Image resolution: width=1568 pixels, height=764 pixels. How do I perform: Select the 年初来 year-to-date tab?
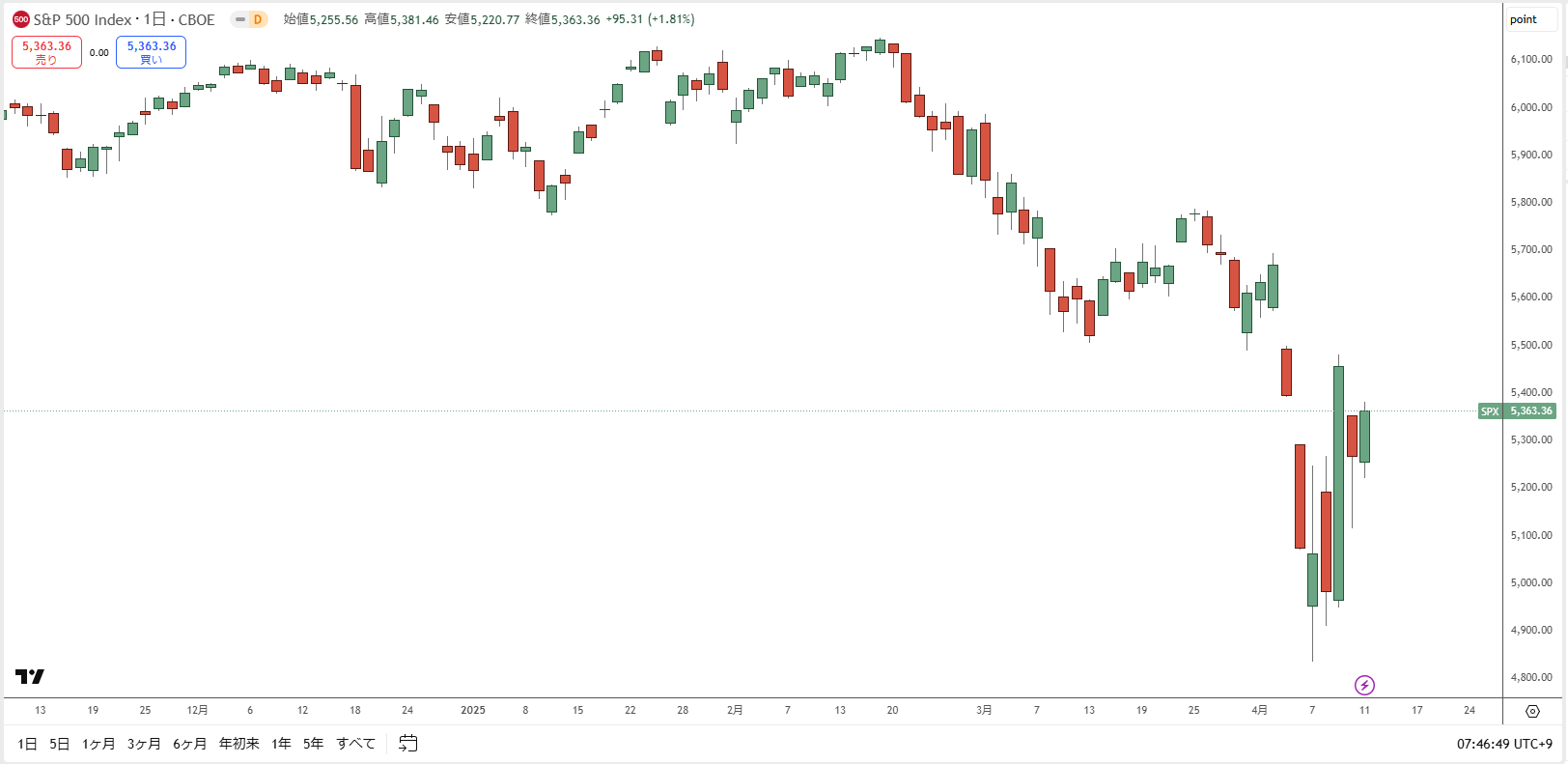239,744
